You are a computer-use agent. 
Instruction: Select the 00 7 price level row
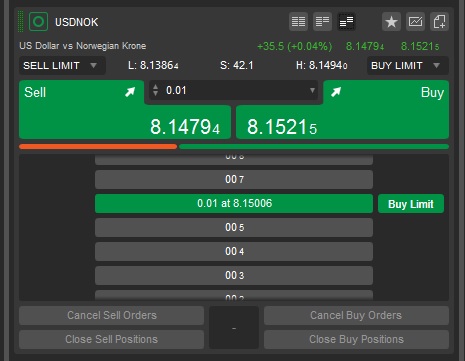[x=234, y=180]
